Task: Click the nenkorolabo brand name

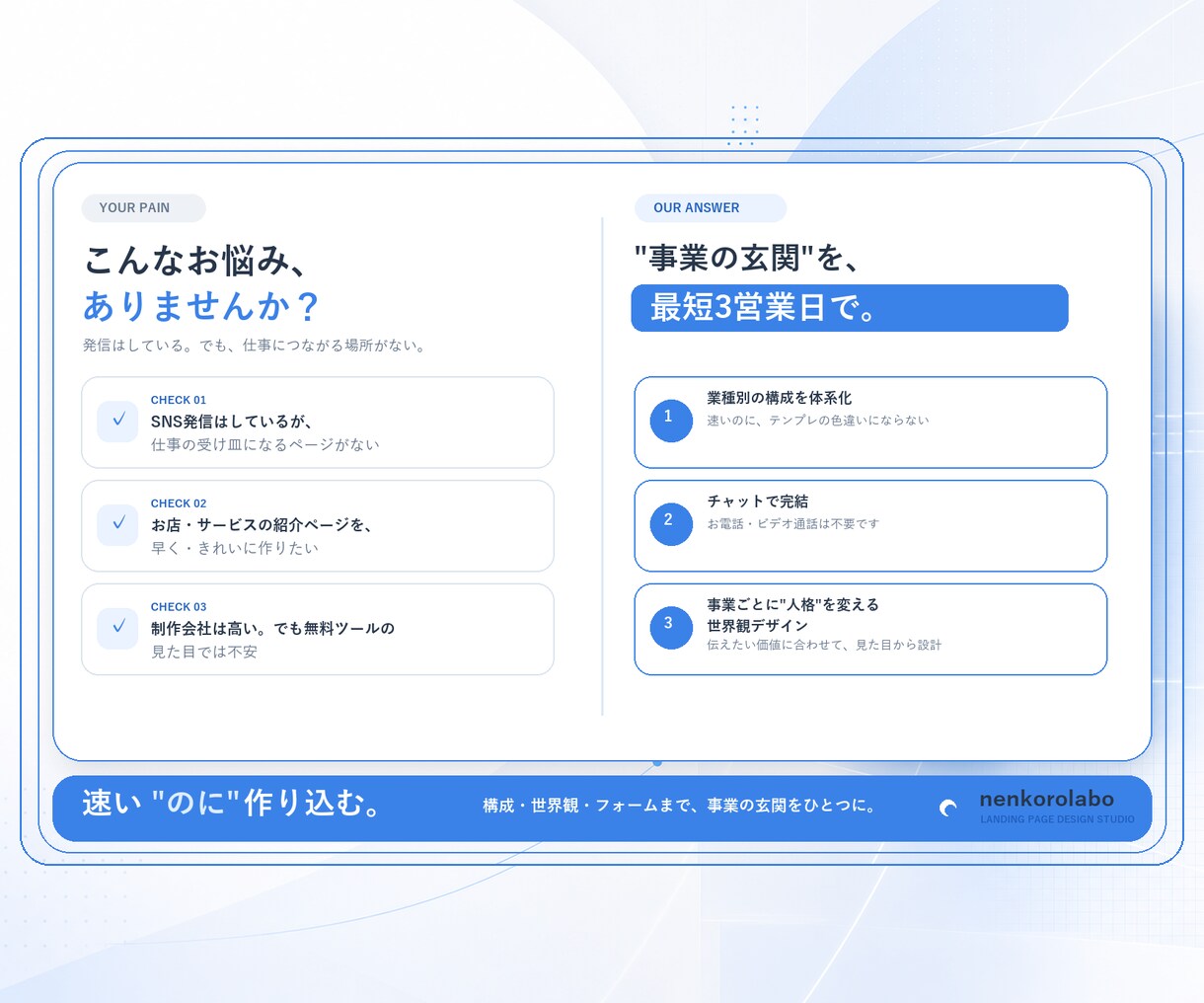Action: coord(1046,799)
